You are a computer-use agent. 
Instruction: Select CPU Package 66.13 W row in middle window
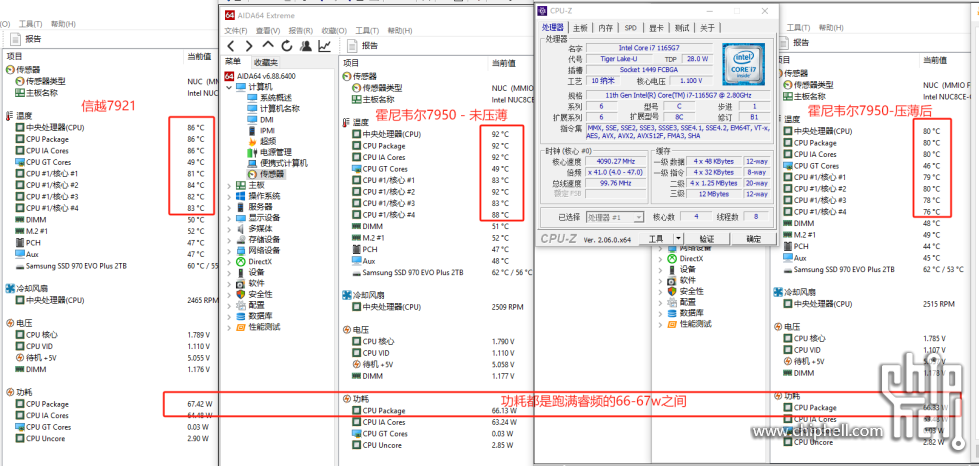pos(437,411)
